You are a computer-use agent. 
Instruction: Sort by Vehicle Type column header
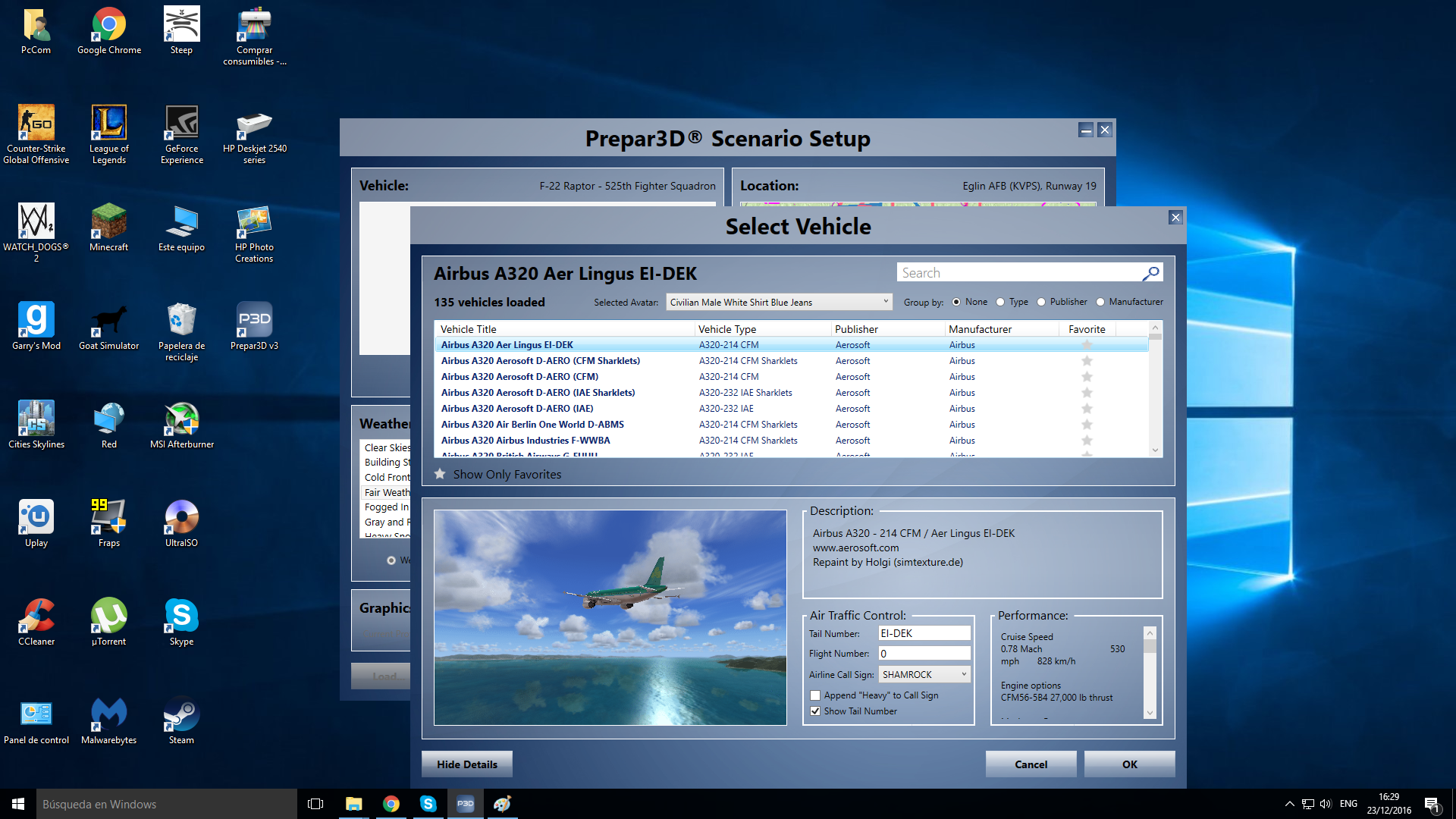click(x=762, y=329)
